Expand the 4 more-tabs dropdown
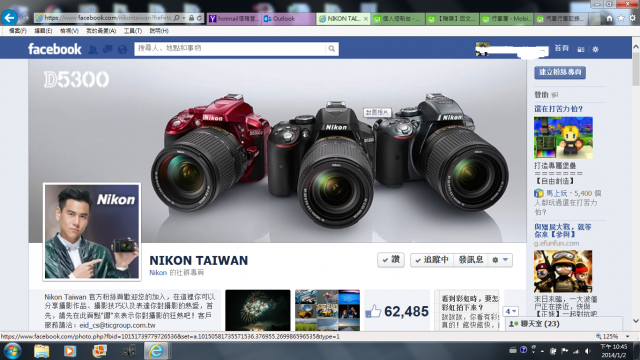Viewport: 640px width, 360px height. point(511,311)
